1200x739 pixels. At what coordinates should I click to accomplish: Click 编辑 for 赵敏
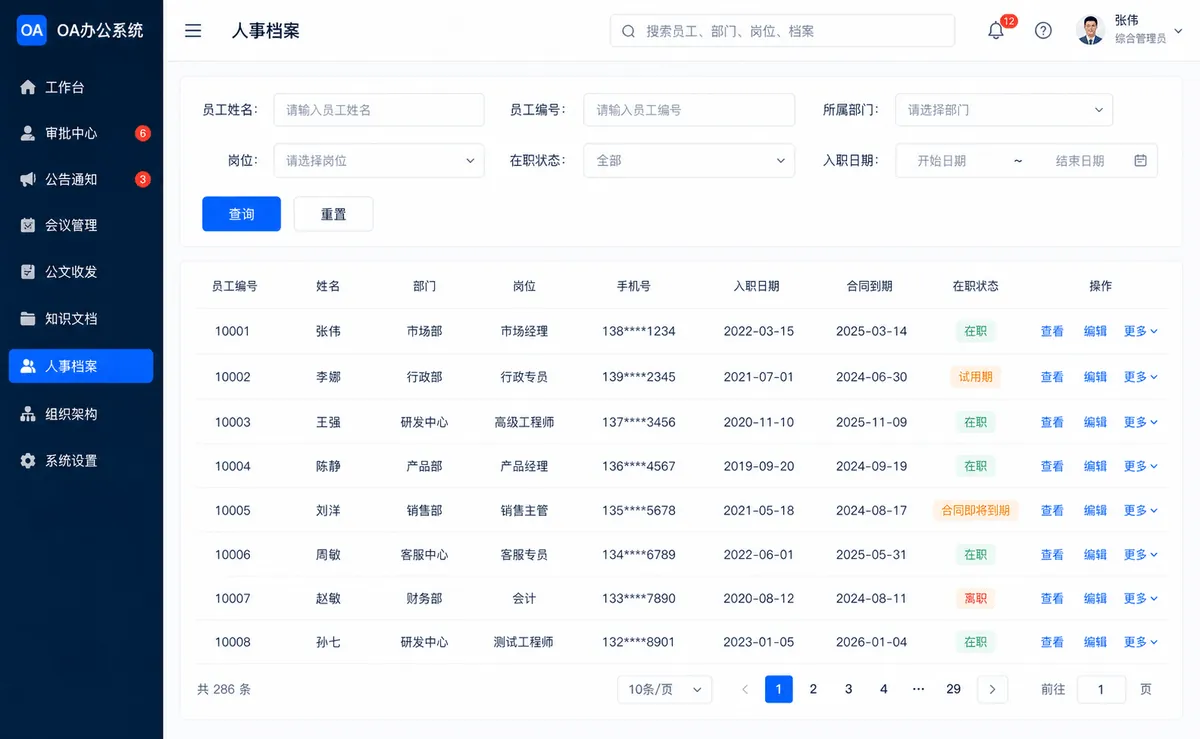1095,598
